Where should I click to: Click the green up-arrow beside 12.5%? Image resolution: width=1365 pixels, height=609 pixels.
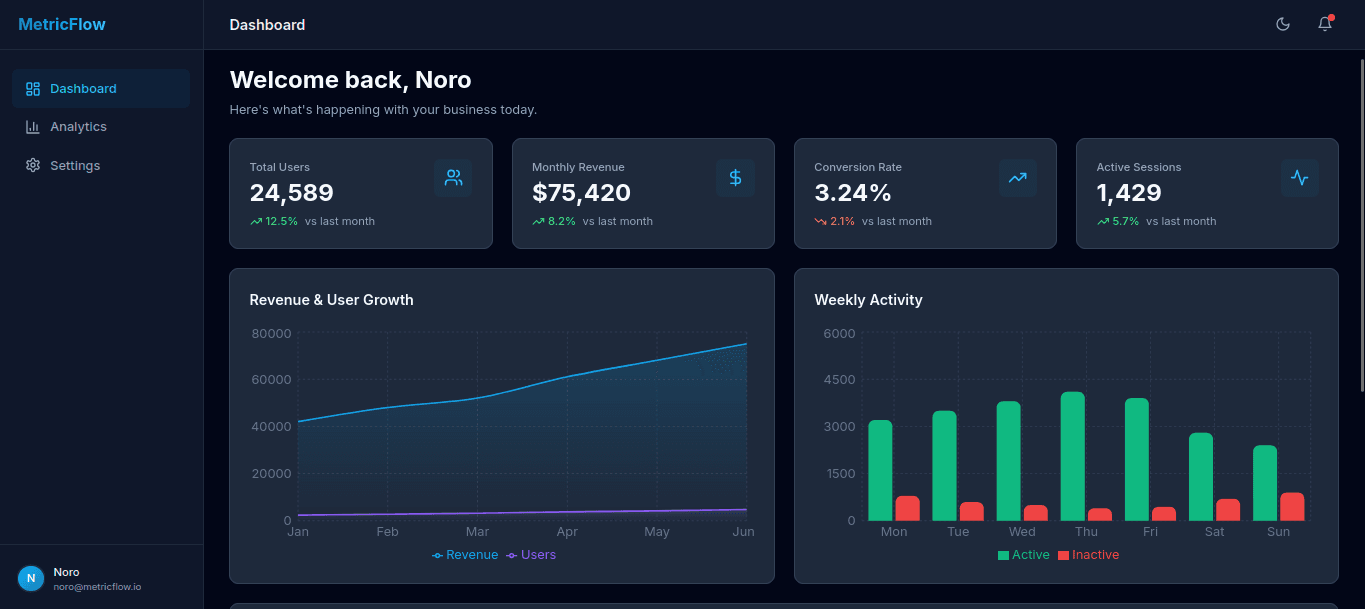tap(256, 221)
